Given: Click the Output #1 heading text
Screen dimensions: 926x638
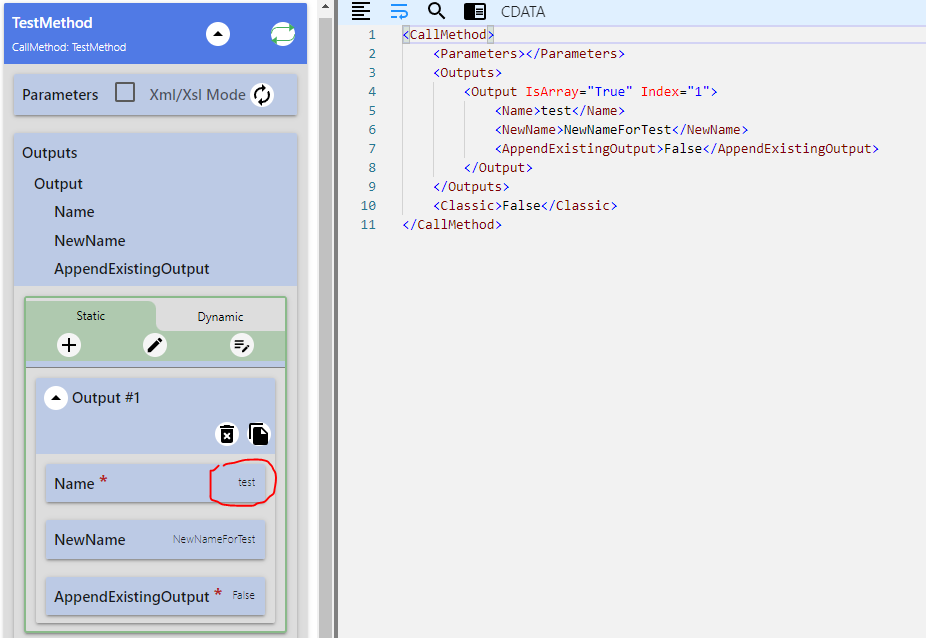Looking at the screenshot, I should coord(106,398).
